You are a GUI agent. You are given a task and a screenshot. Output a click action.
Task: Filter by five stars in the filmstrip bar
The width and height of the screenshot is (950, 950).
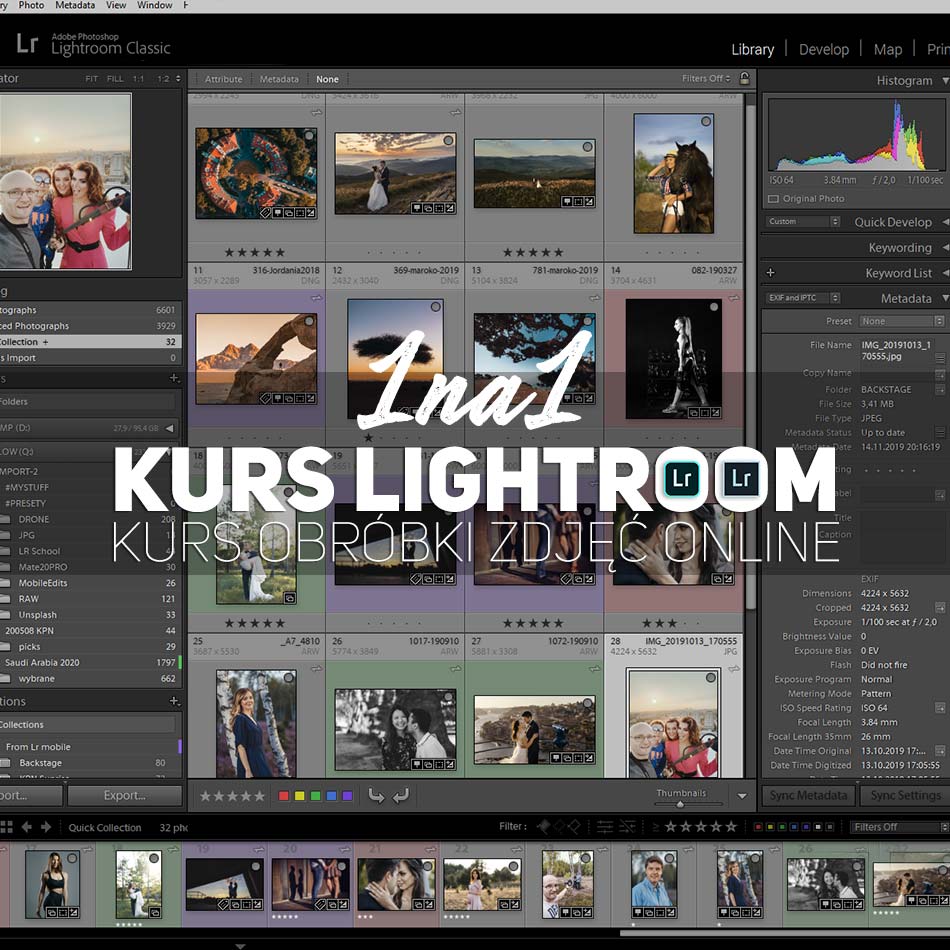(x=731, y=826)
